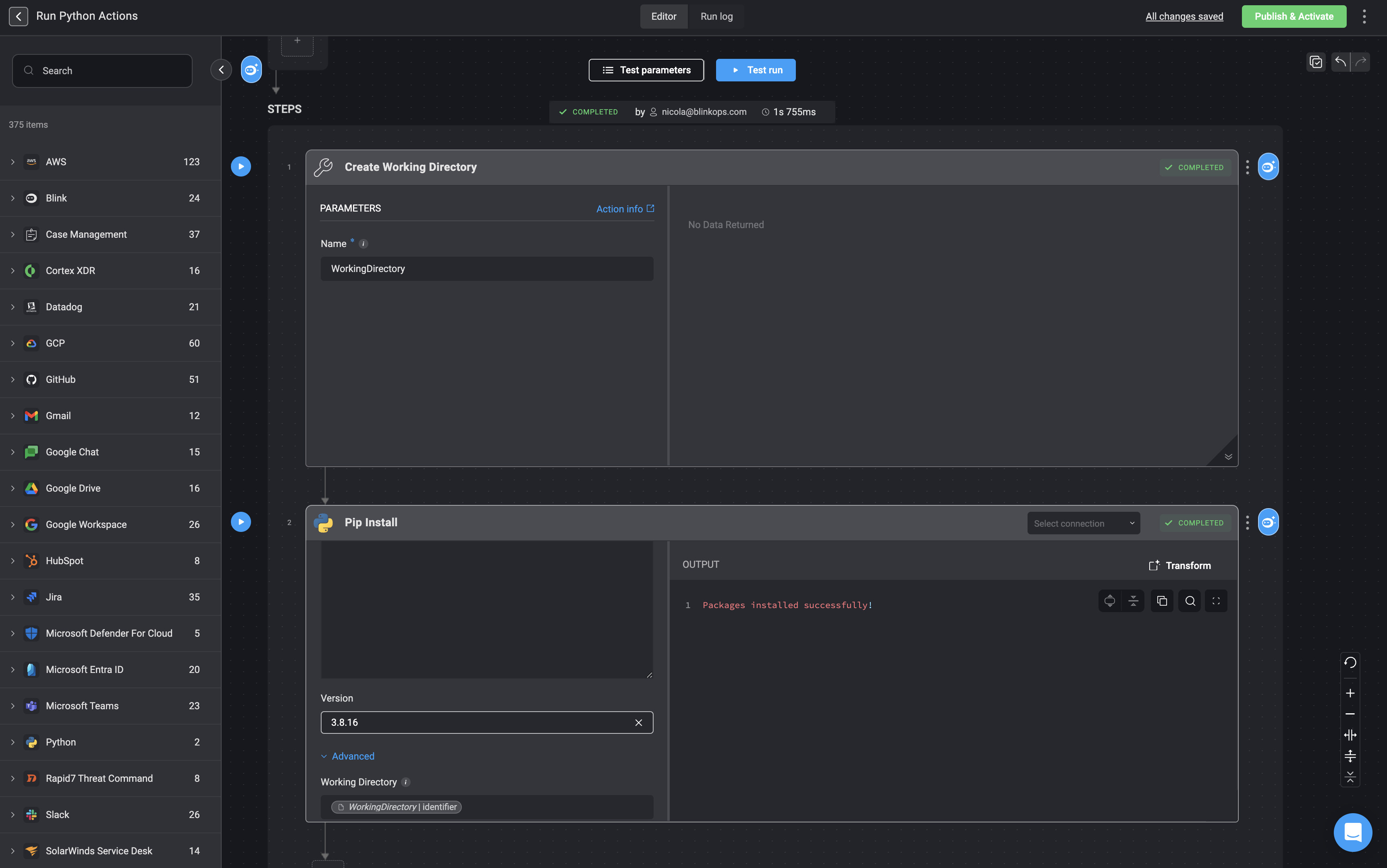Open the HubSpot category row
Image resolution: width=1387 pixels, height=868 pixels.
click(x=110, y=561)
